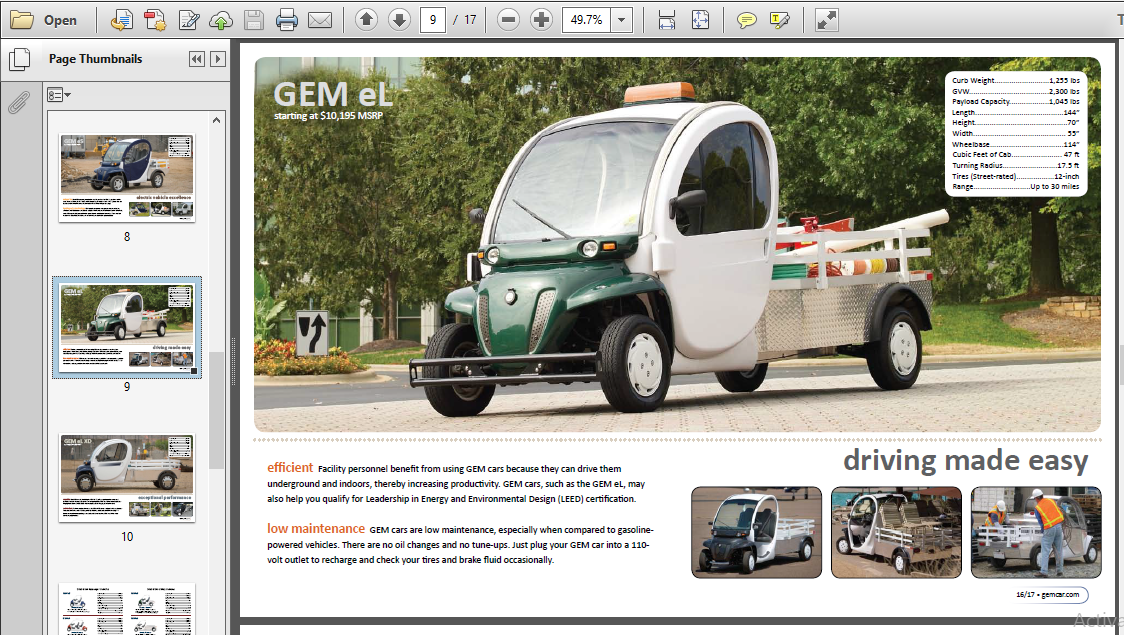Enter Read mode with expand arrows icon

click(x=827, y=20)
